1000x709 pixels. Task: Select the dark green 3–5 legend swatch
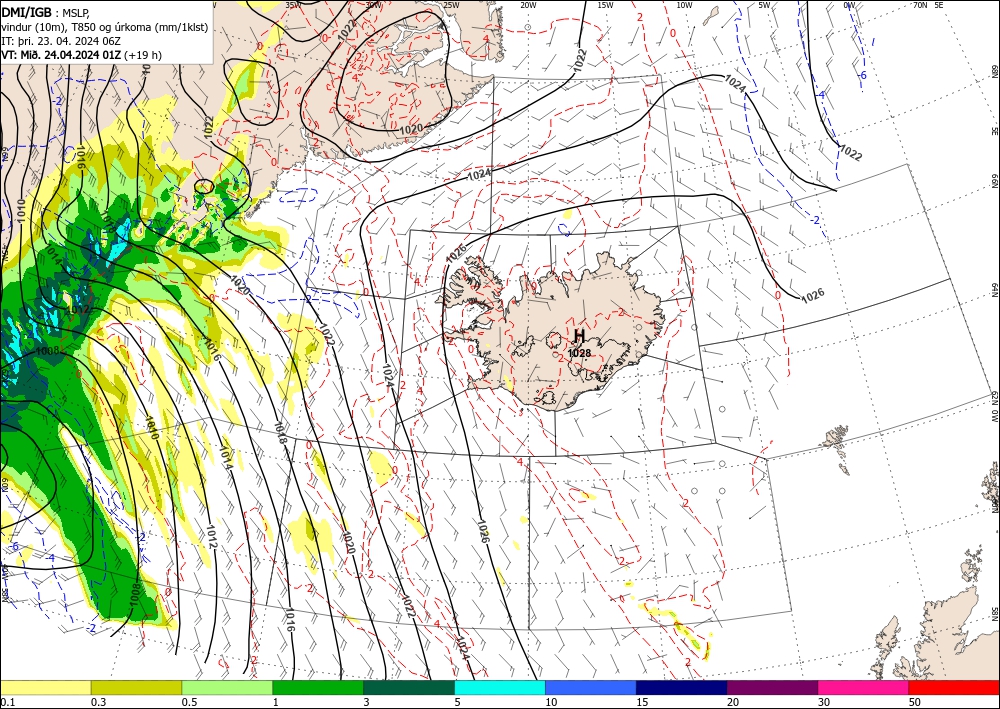coord(409,687)
